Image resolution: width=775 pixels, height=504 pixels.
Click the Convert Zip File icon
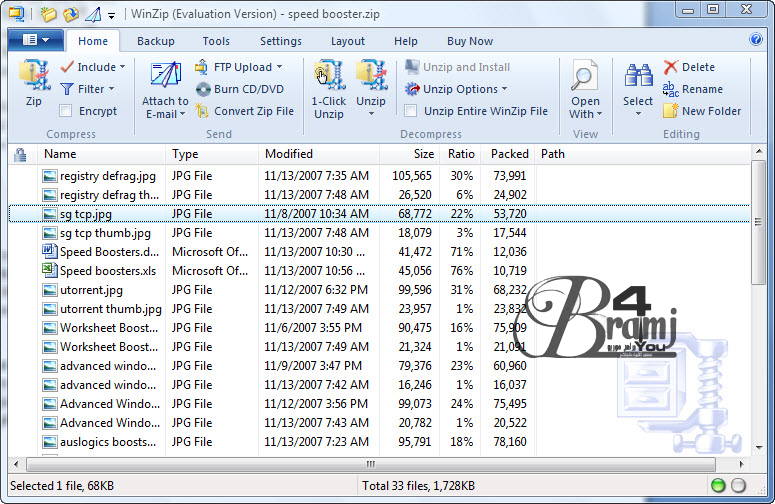(x=202, y=111)
